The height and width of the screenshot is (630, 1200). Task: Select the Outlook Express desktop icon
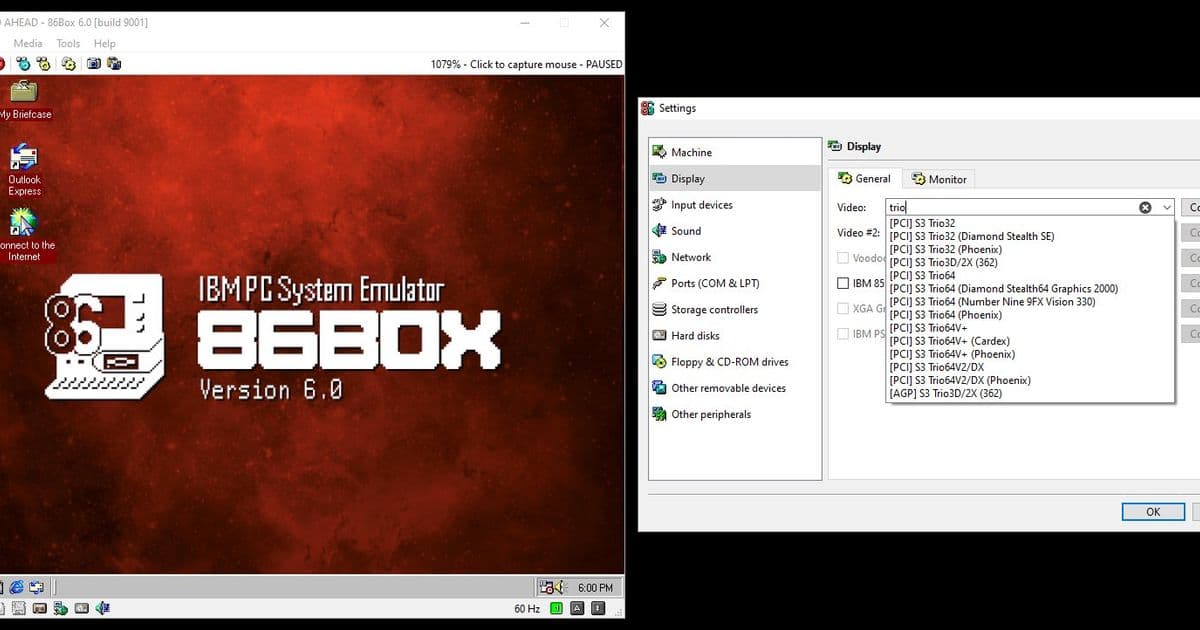[24, 171]
